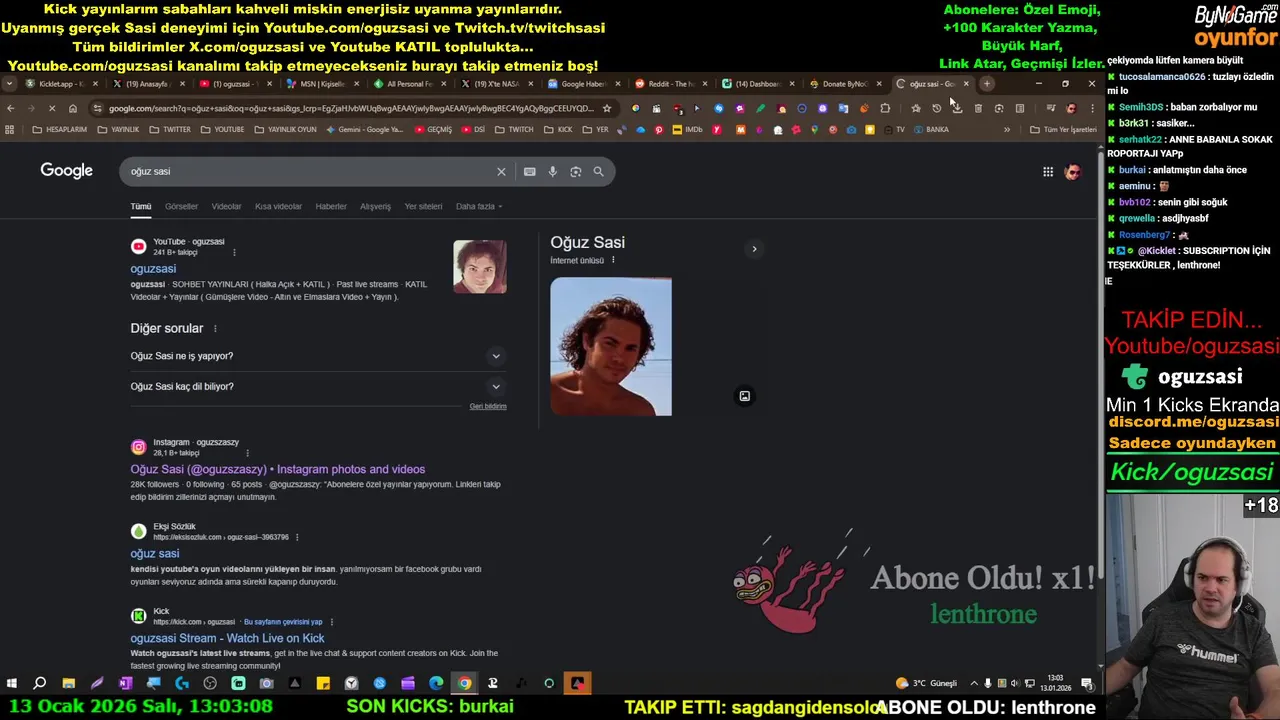
Task: Open the Ekşi Sözlük oğuz sasi link
Action: tap(155, 554)
